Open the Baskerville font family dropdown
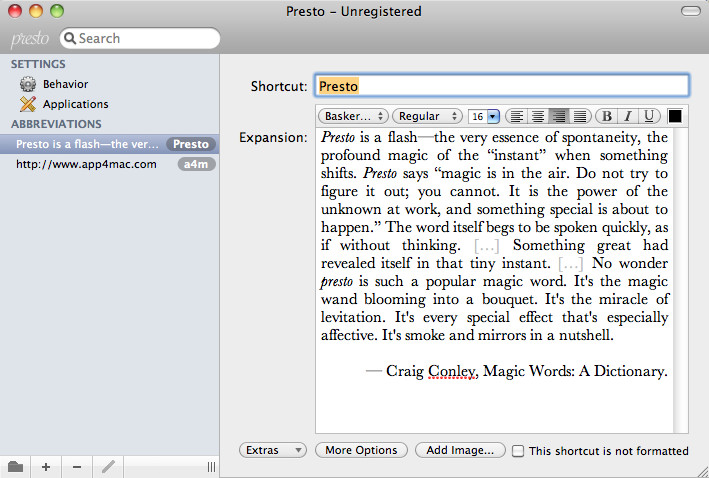709x478 pixels. point(354,116)
